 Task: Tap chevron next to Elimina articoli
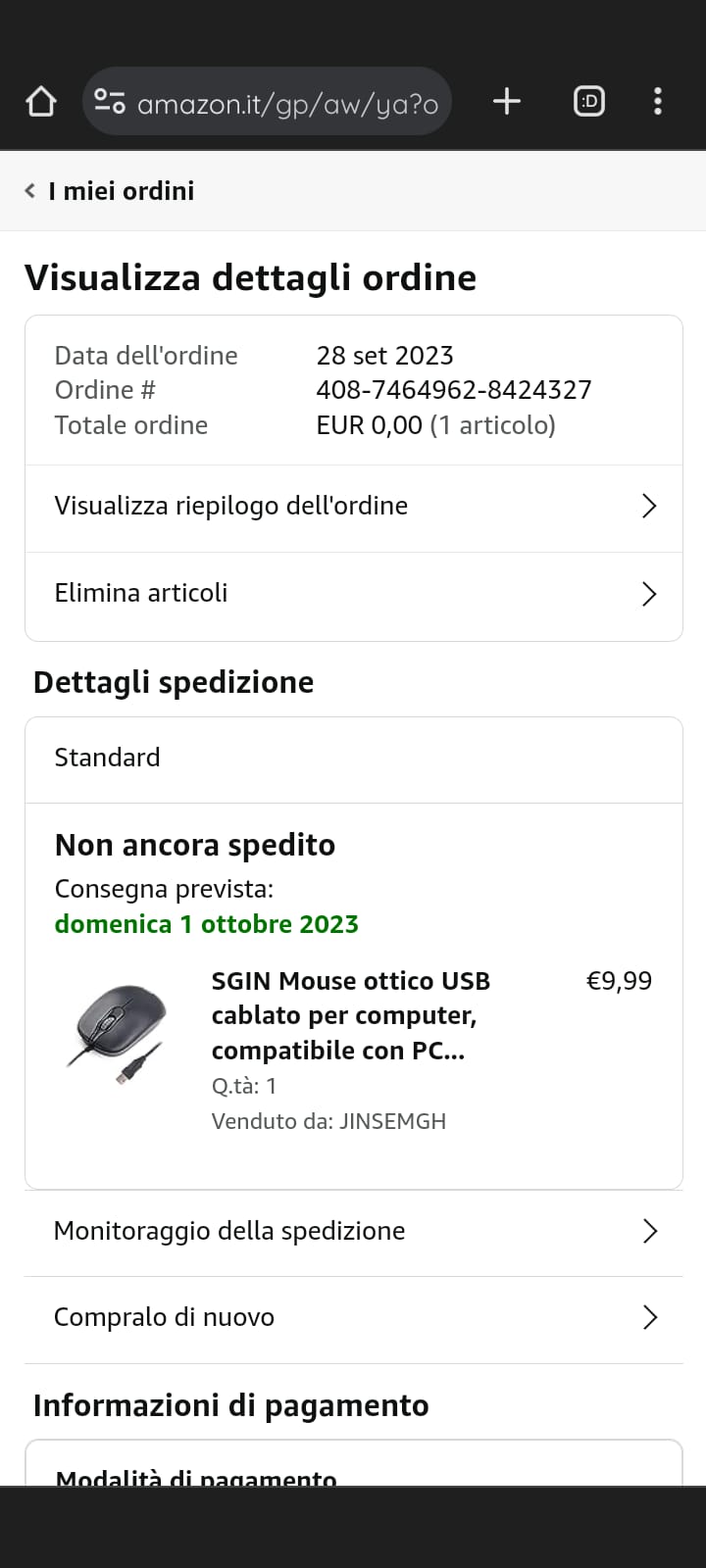click(x=648, y=594)
